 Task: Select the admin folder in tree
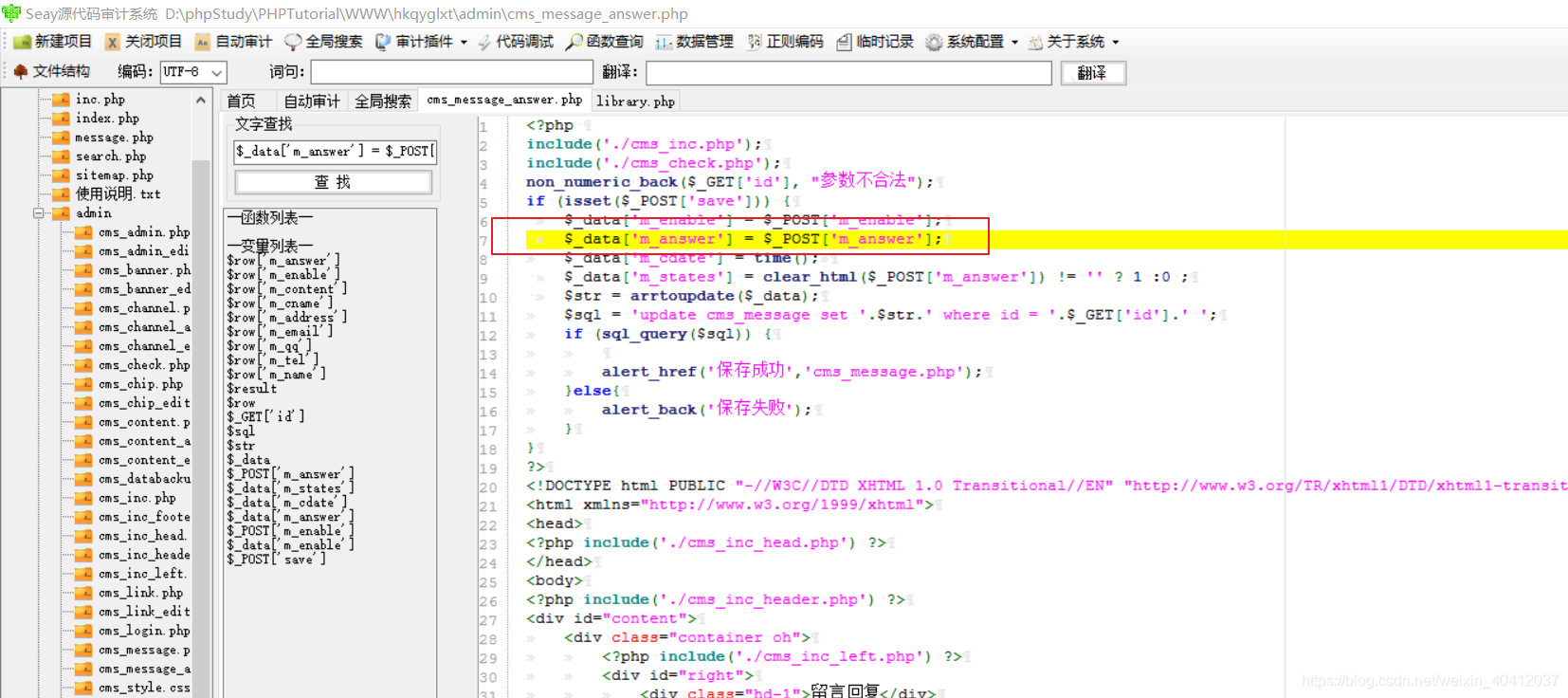coord(93,213)
